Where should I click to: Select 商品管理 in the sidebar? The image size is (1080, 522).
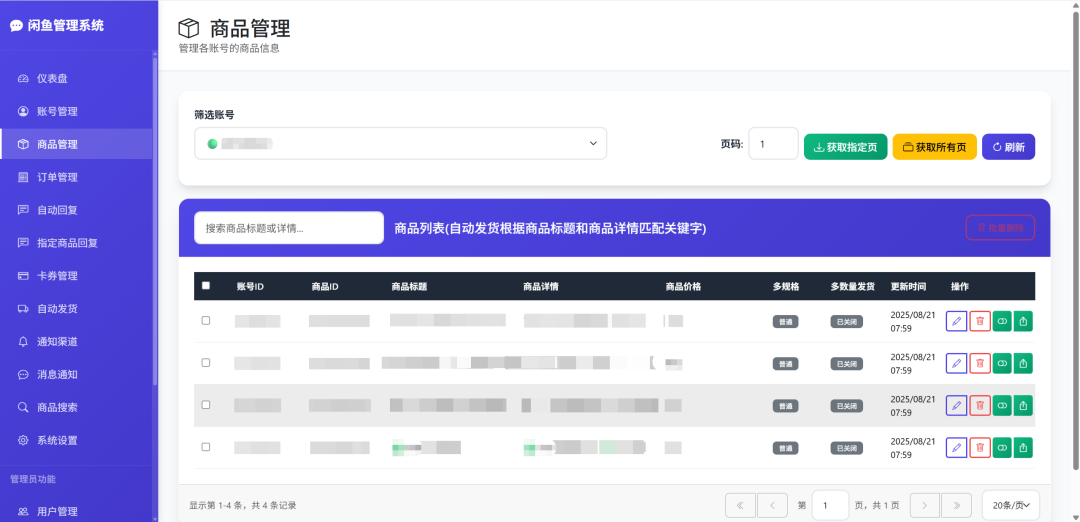pos(76,145)
